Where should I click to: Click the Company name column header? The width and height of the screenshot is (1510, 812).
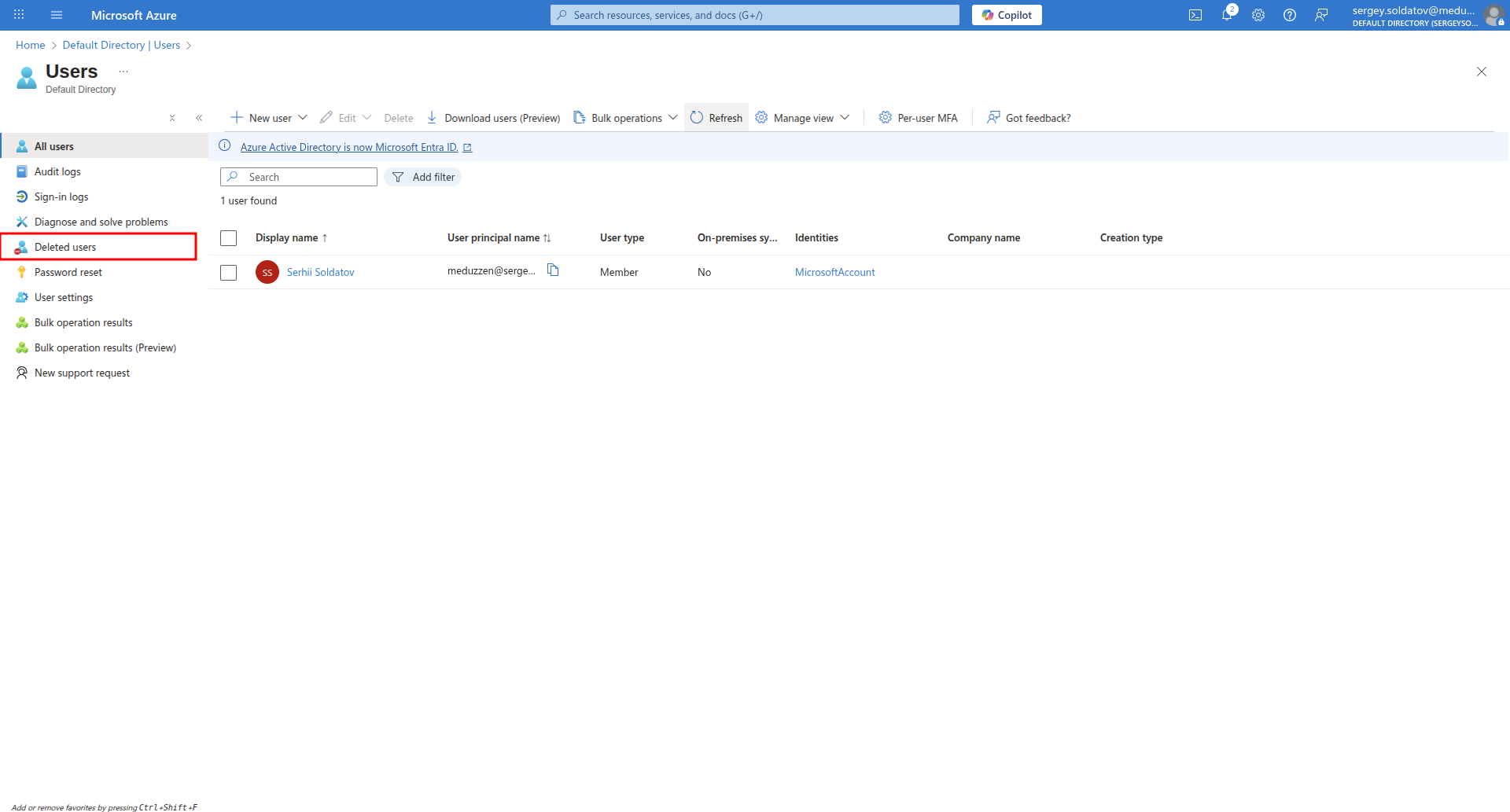(984, 237)
